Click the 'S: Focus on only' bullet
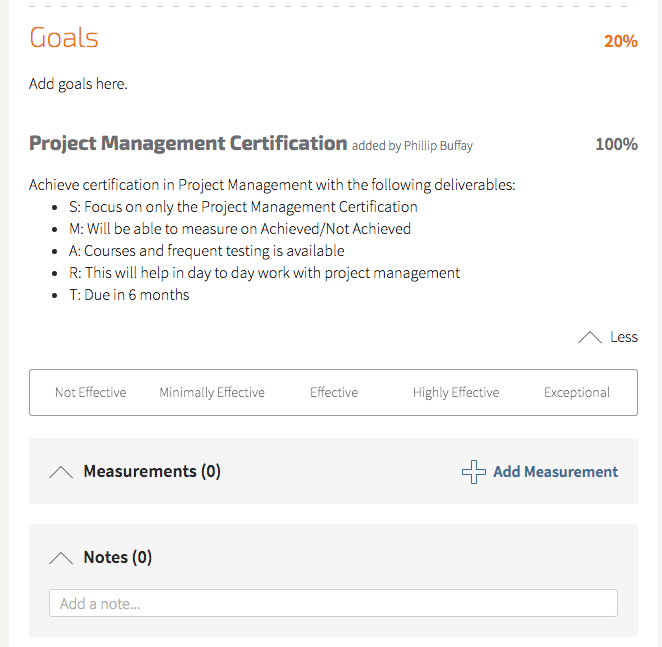 [x=243, y=207]
